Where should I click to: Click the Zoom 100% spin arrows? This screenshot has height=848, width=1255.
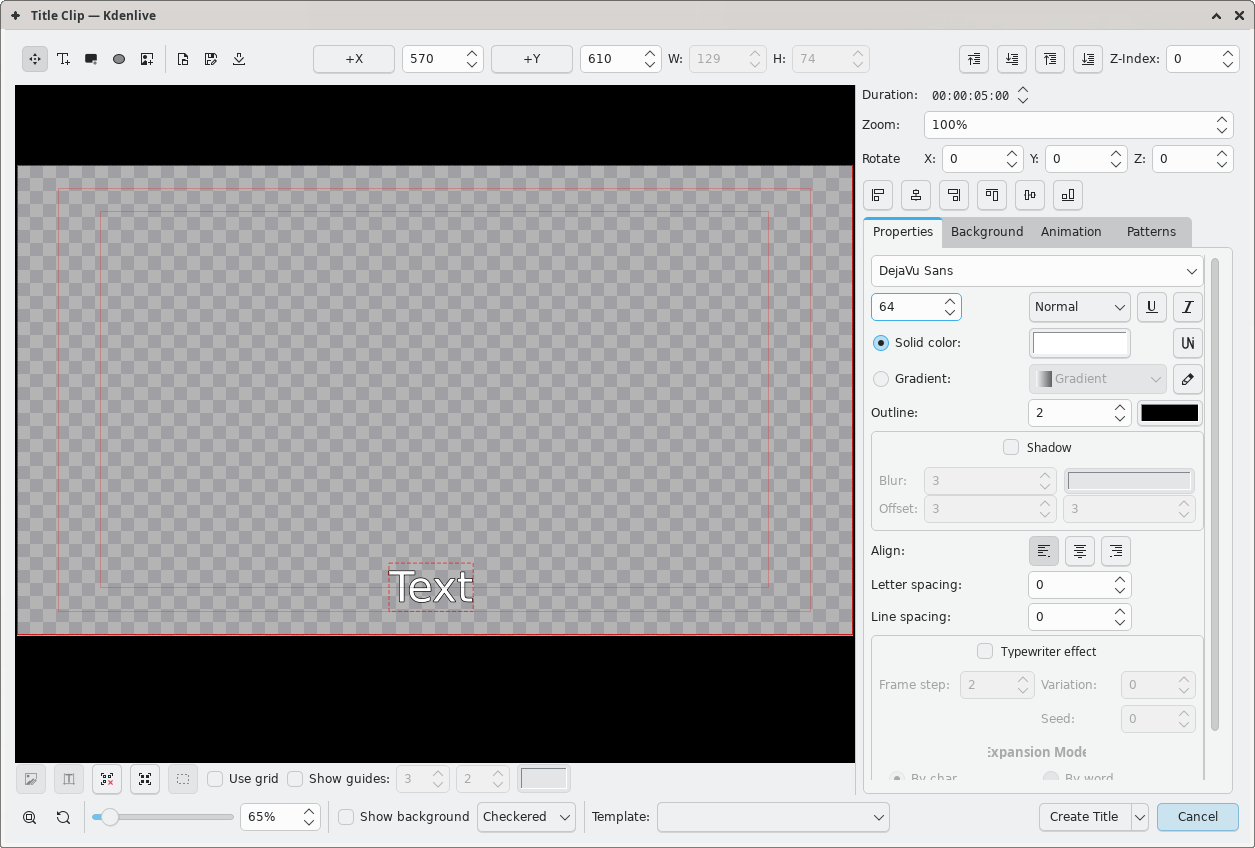click(1222, 125)
